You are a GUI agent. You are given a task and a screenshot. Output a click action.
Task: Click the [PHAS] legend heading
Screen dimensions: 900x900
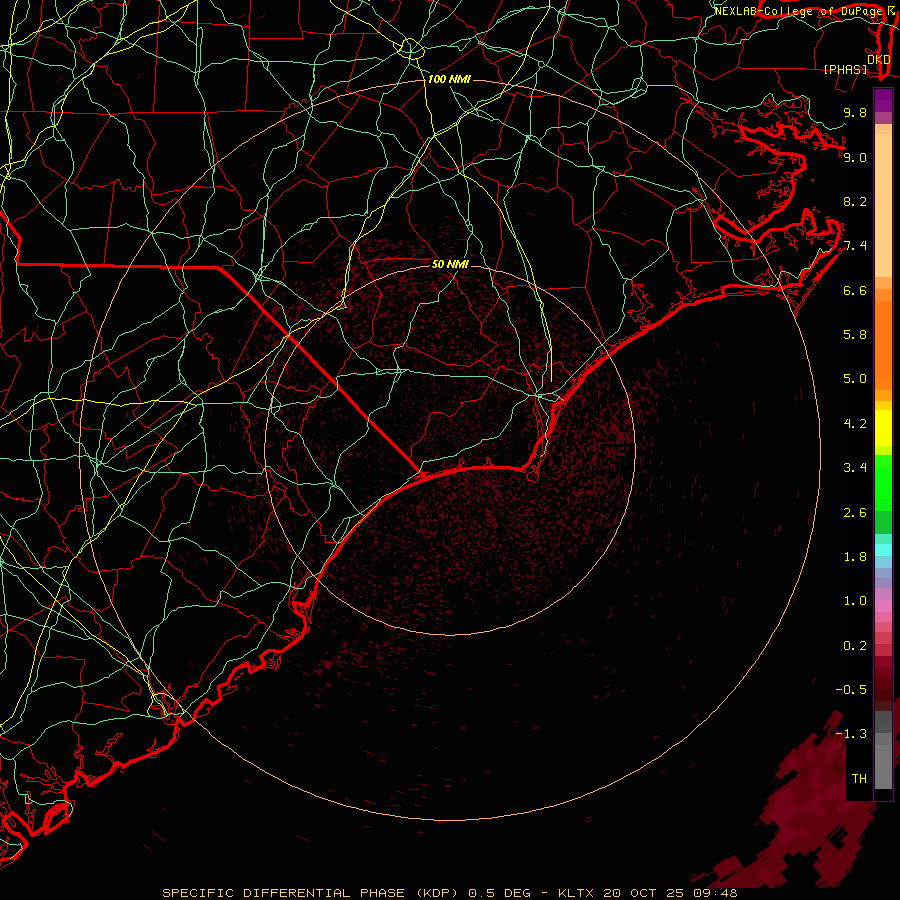pyautogui.click(x=845, y=69)
